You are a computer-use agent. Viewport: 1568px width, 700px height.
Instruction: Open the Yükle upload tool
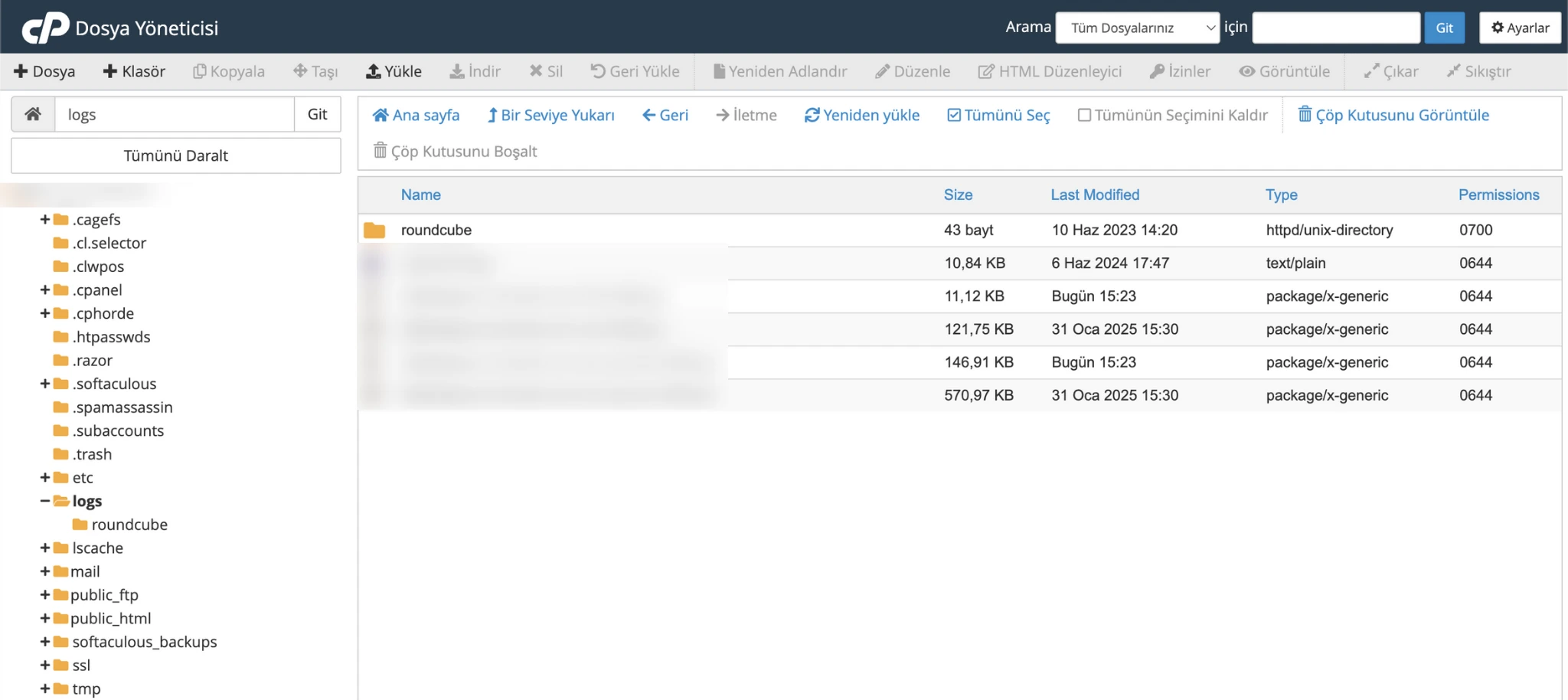394,71
